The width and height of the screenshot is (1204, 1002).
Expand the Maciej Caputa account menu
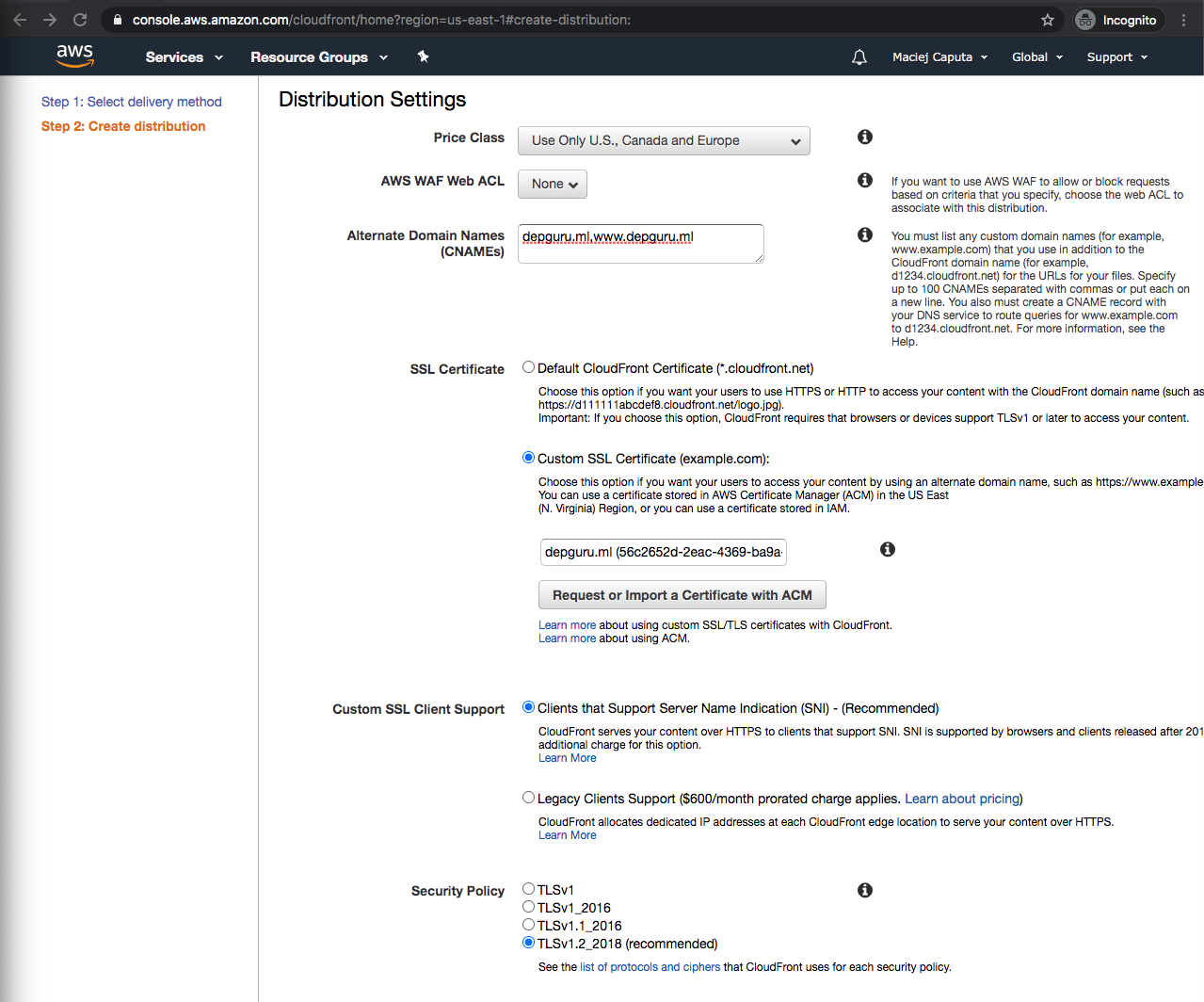(939, 57)
